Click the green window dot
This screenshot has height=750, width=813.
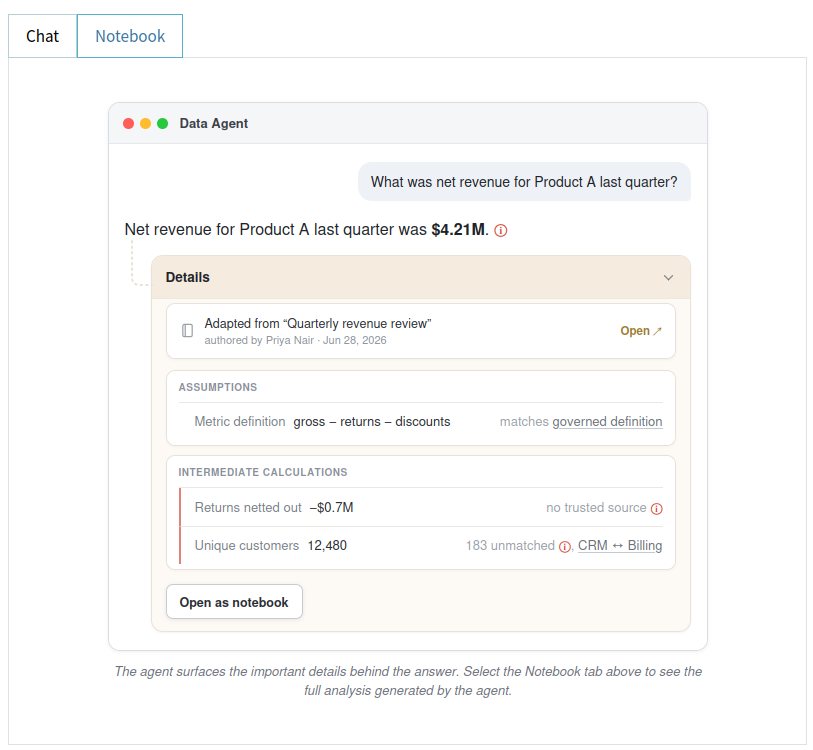tap(162, 123)
